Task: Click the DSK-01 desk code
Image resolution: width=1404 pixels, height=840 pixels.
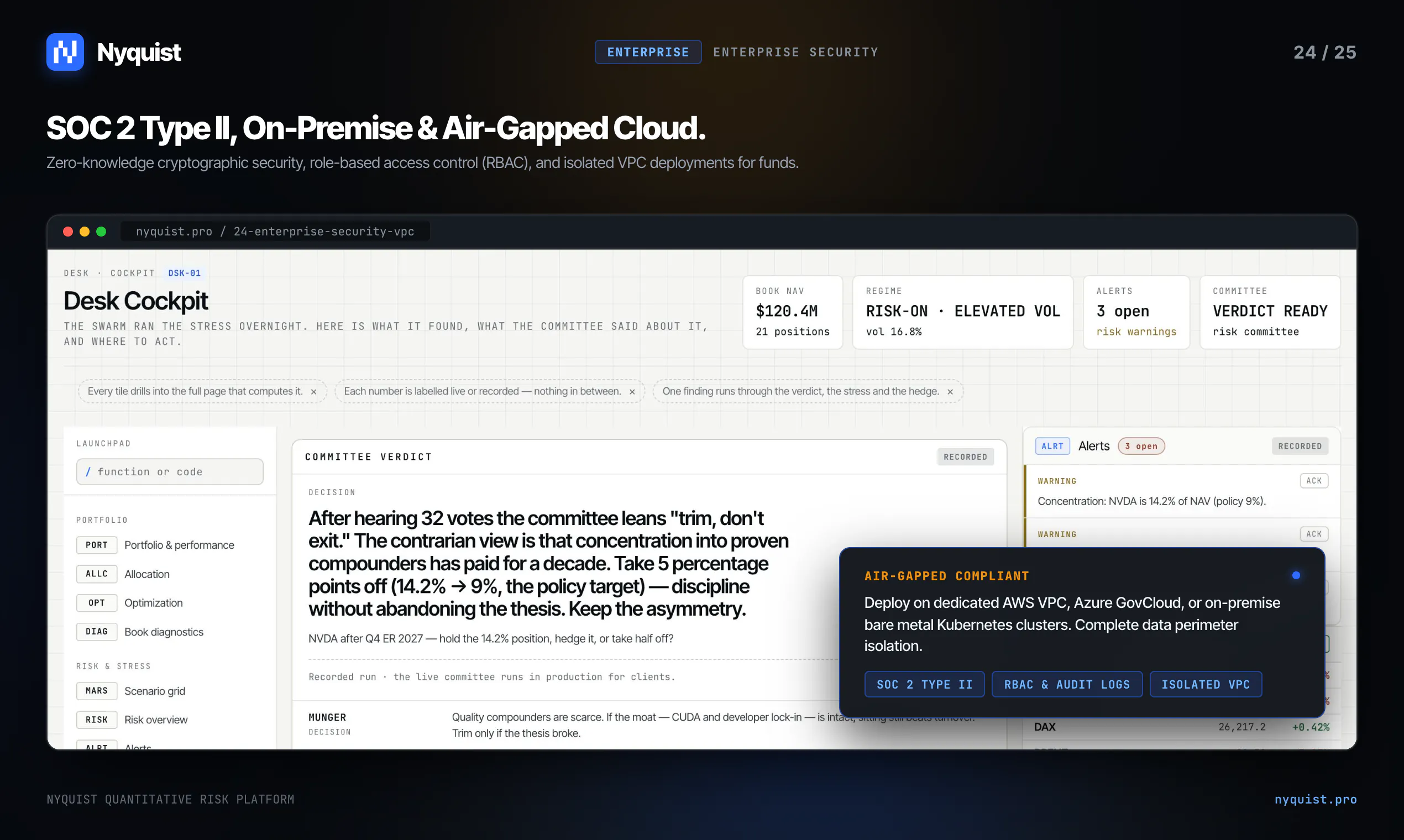Action: (185, 273)
